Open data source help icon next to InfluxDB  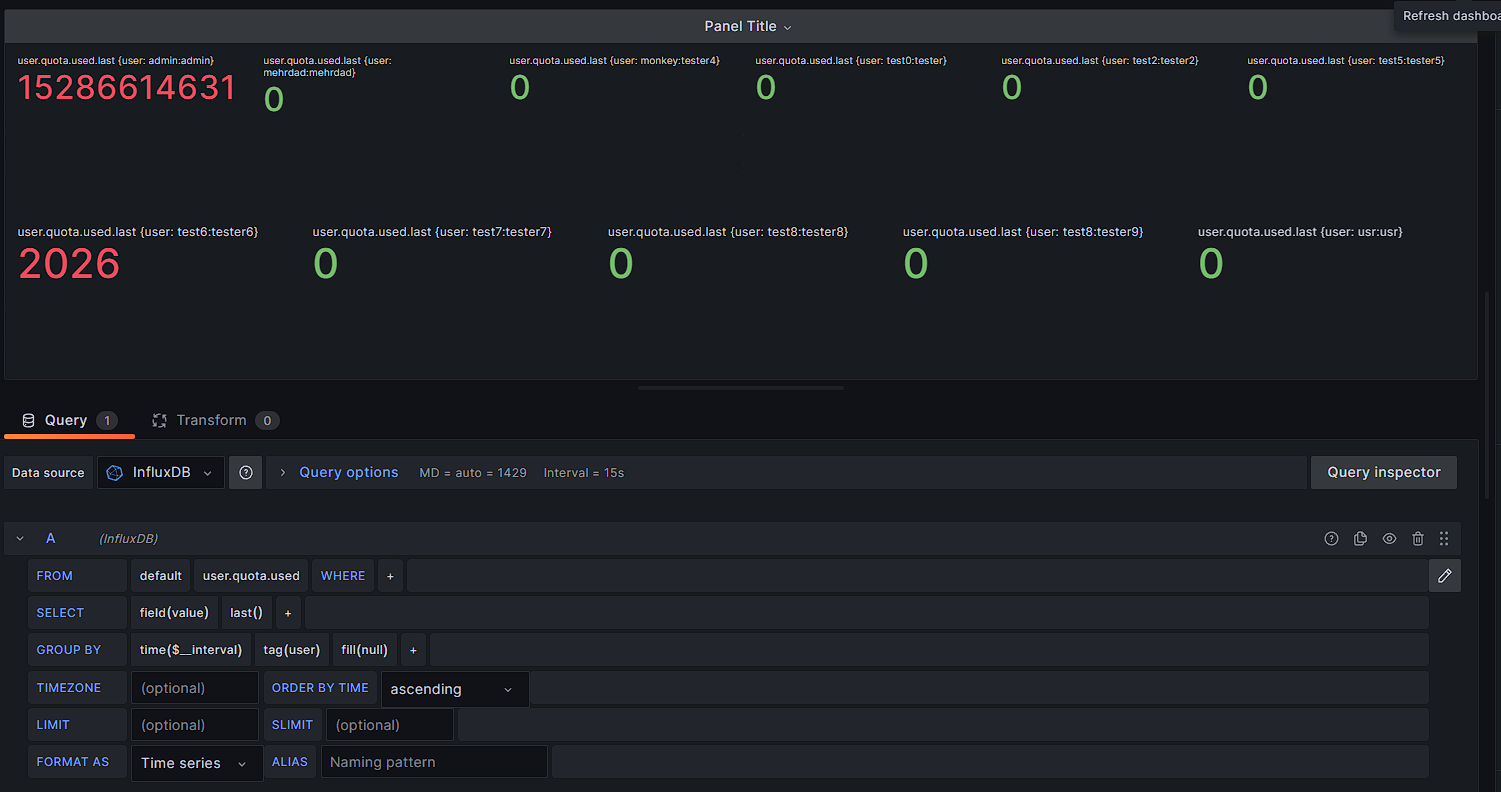[246, 473]
